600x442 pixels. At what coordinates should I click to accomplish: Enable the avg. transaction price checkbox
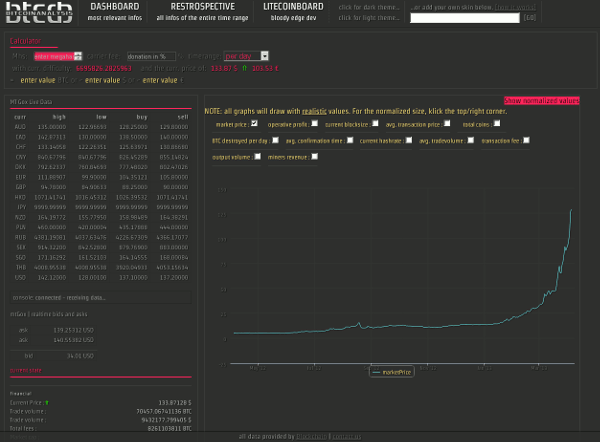click(447, 123)
